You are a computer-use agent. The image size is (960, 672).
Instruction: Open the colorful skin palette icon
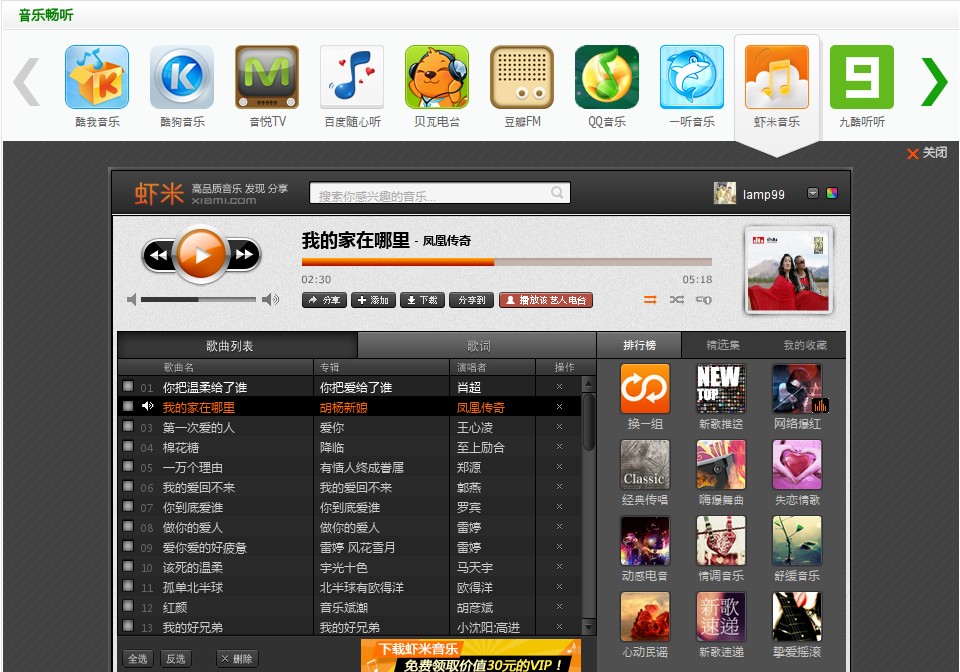[832, 193]
